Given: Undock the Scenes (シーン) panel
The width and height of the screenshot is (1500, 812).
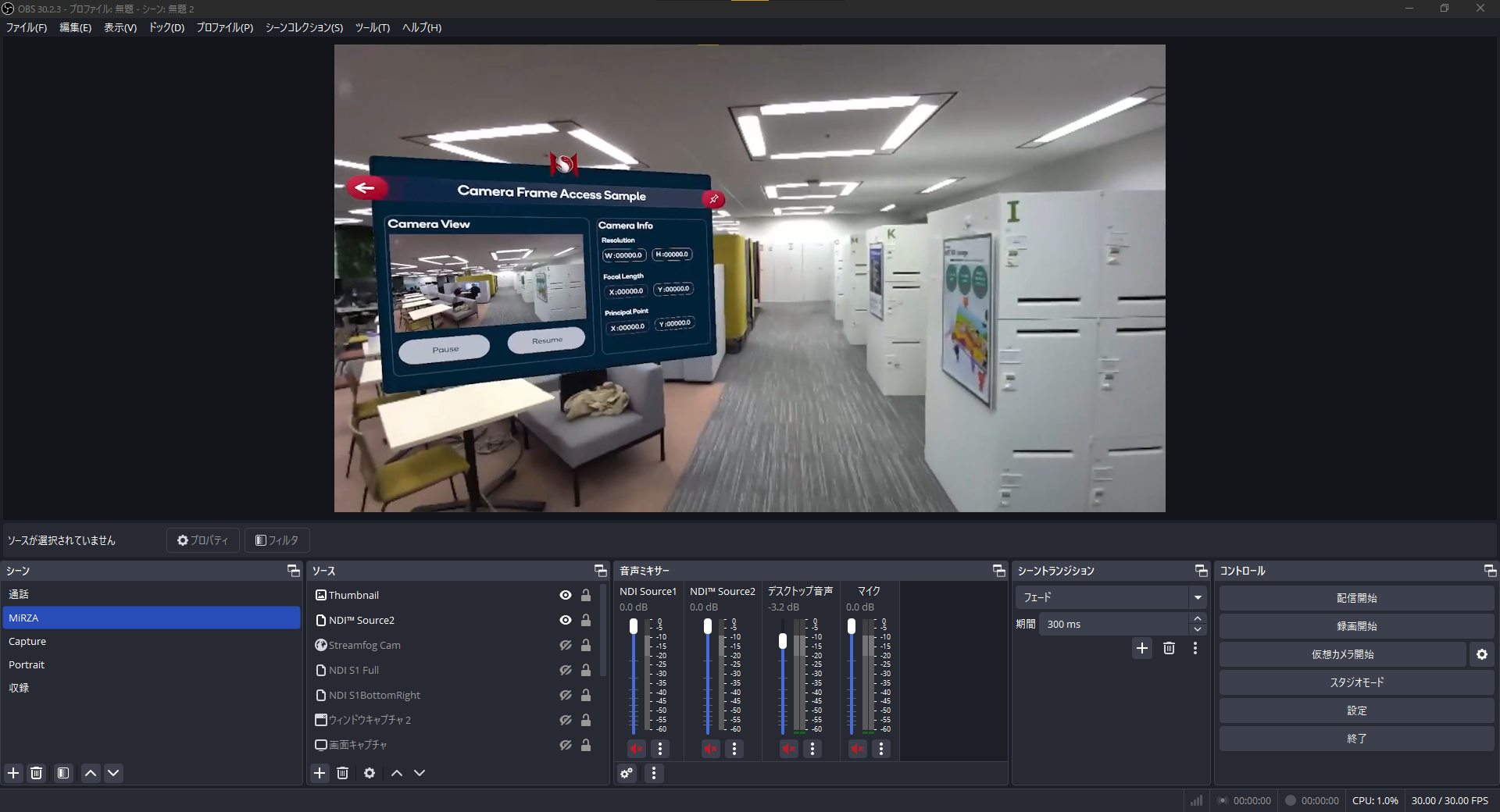Looking at the screenshot, I should (294, 571).
